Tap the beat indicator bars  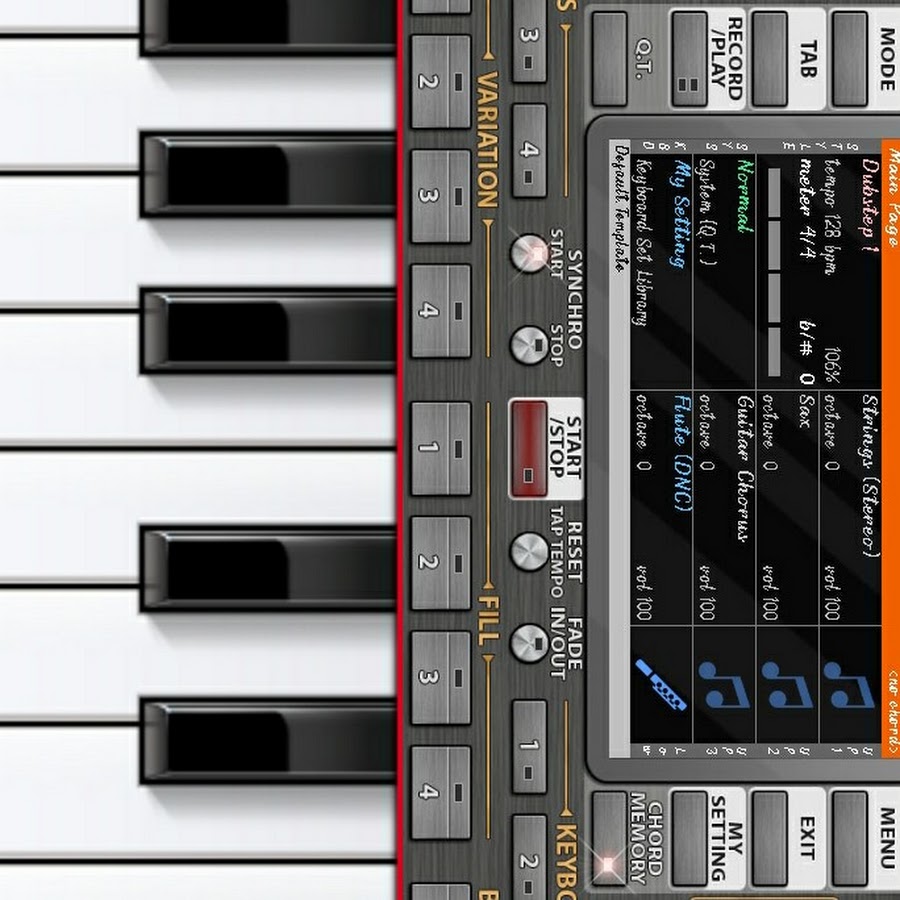[774, 273]
